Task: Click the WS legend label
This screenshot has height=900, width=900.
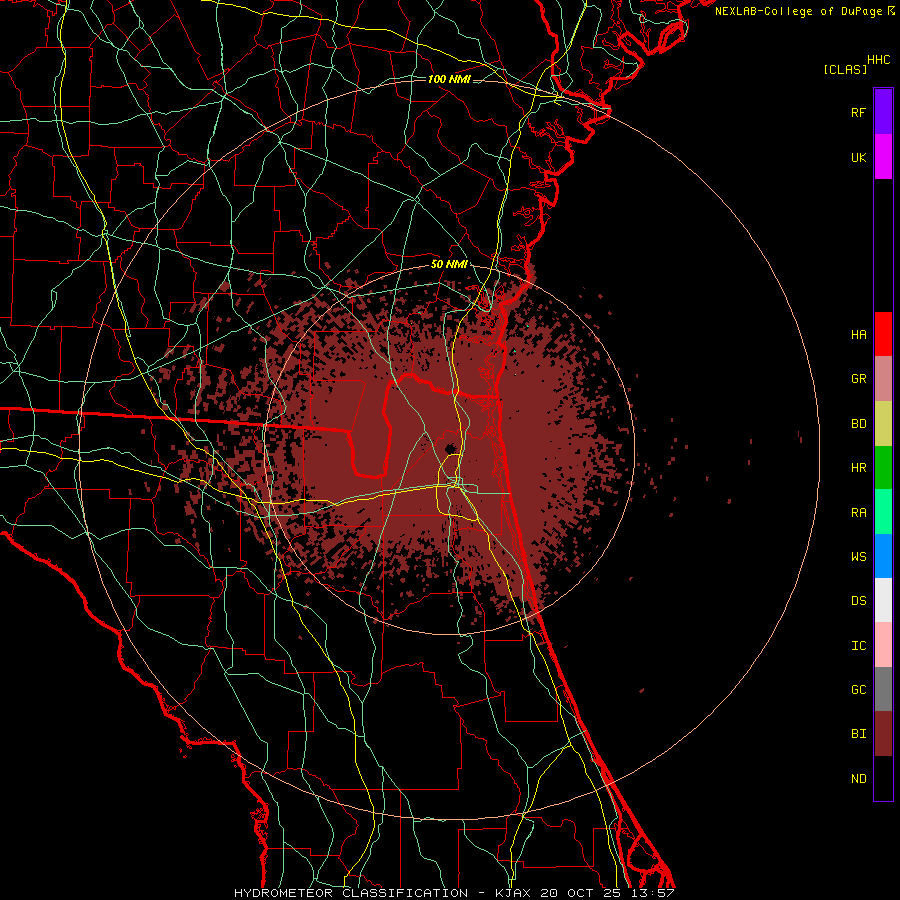Action: pyautogui.click(x=858, y=556)
